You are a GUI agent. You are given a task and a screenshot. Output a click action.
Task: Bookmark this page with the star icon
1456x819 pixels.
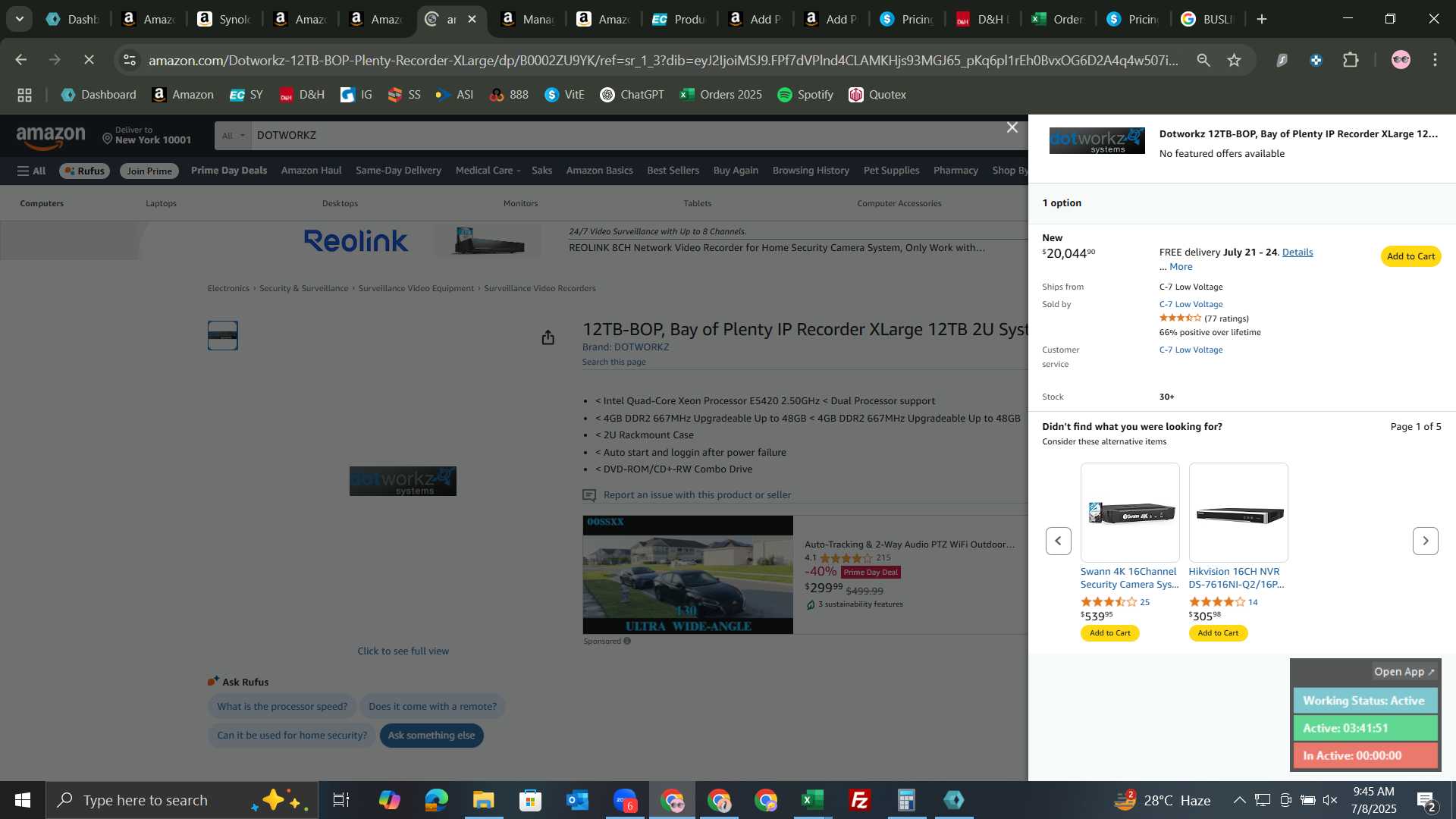click(x=1234, y=60)
